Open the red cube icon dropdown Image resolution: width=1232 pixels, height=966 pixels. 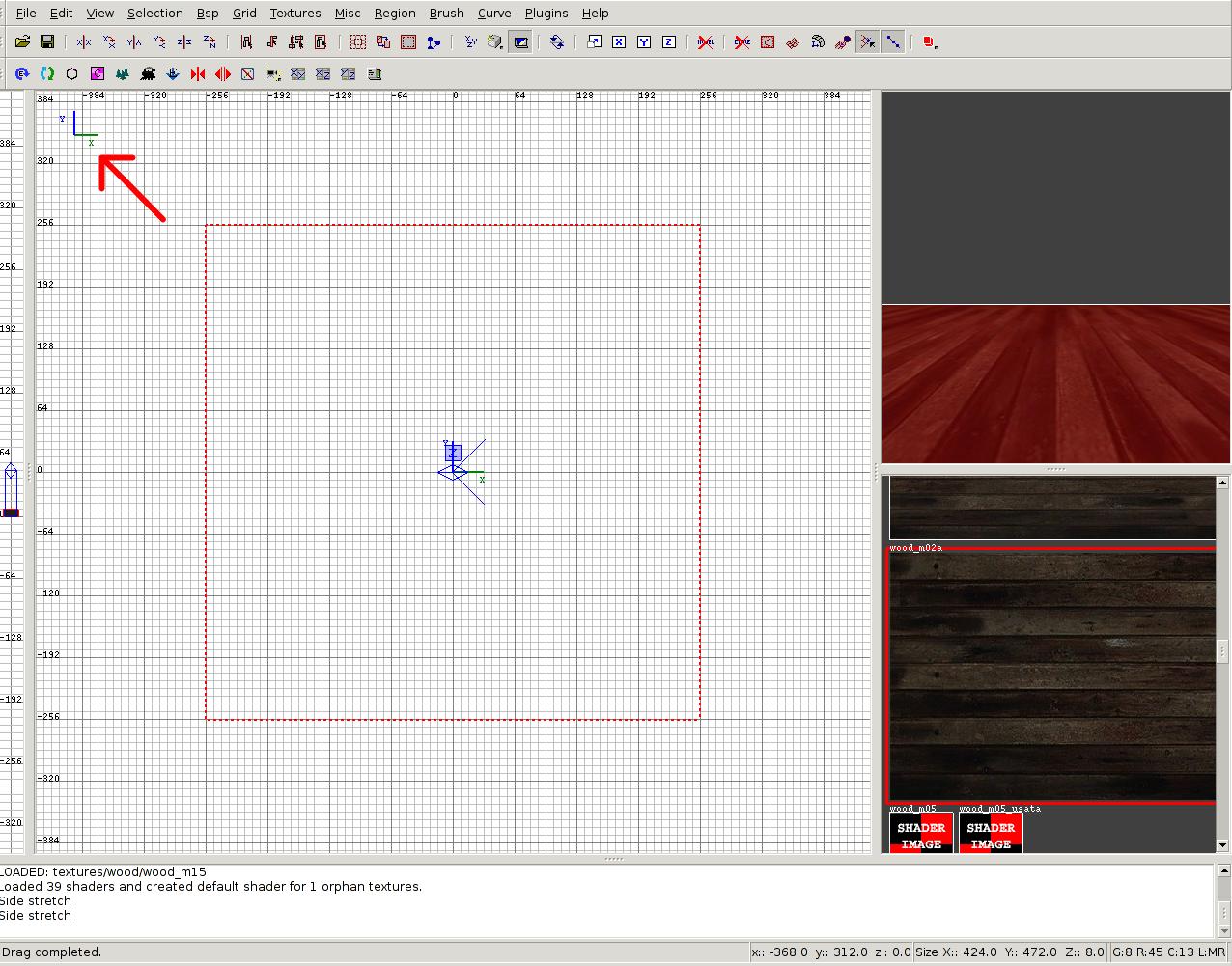click(x=930, y=42)
